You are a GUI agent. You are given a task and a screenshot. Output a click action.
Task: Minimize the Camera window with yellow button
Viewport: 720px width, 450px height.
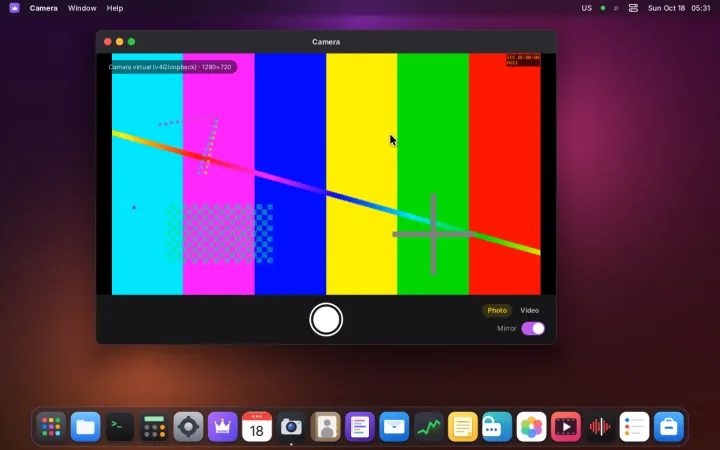tap(119, 42)
